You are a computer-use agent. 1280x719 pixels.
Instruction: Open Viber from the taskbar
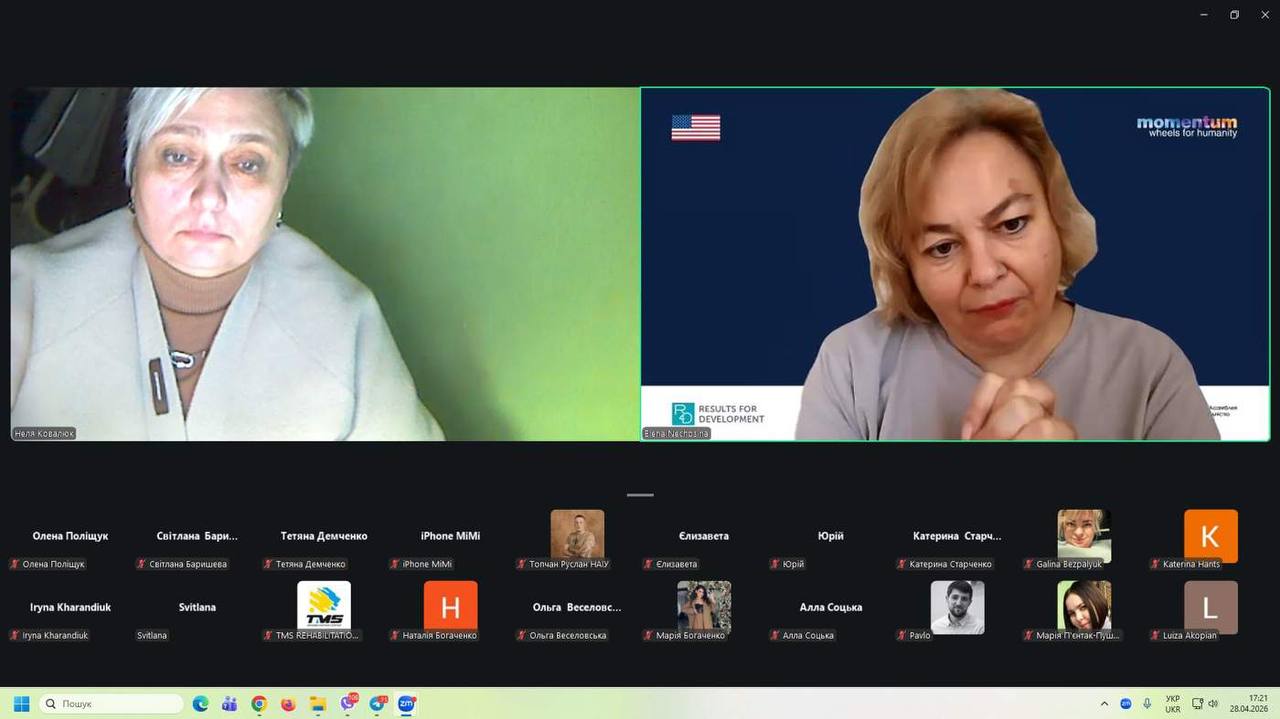348,703
